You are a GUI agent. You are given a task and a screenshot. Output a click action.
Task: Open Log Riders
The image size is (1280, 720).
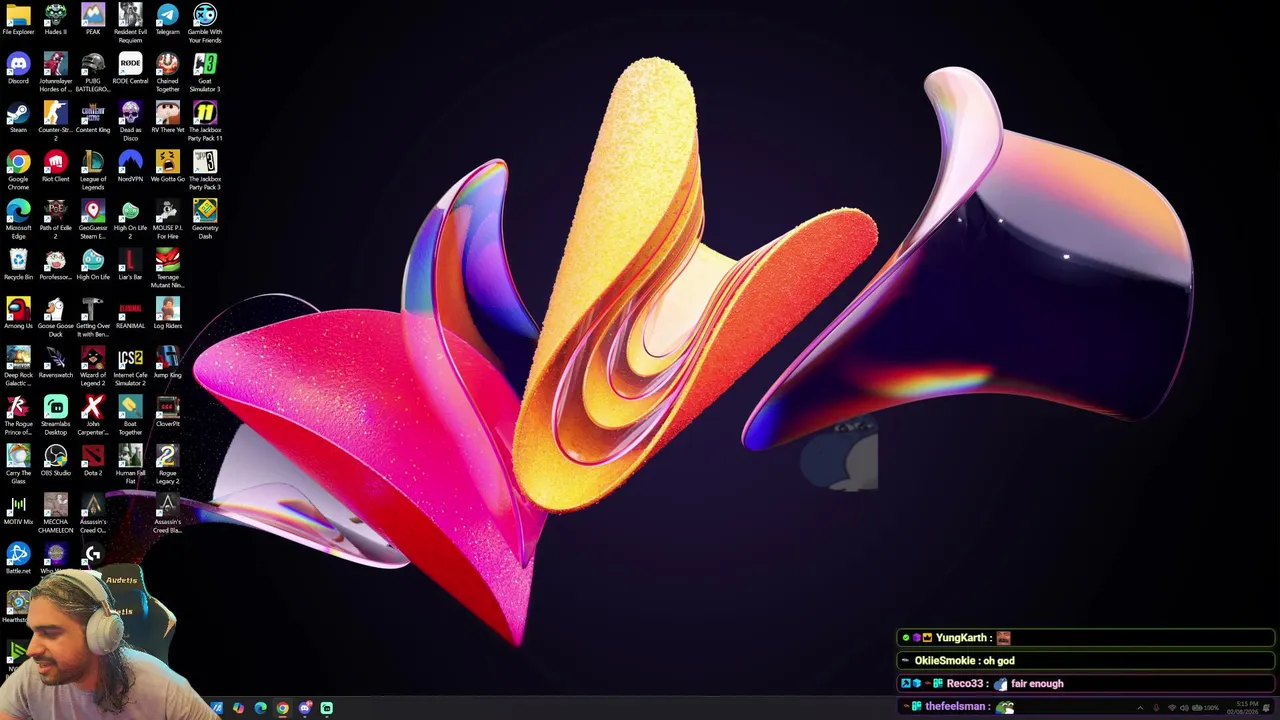(167, 314)
